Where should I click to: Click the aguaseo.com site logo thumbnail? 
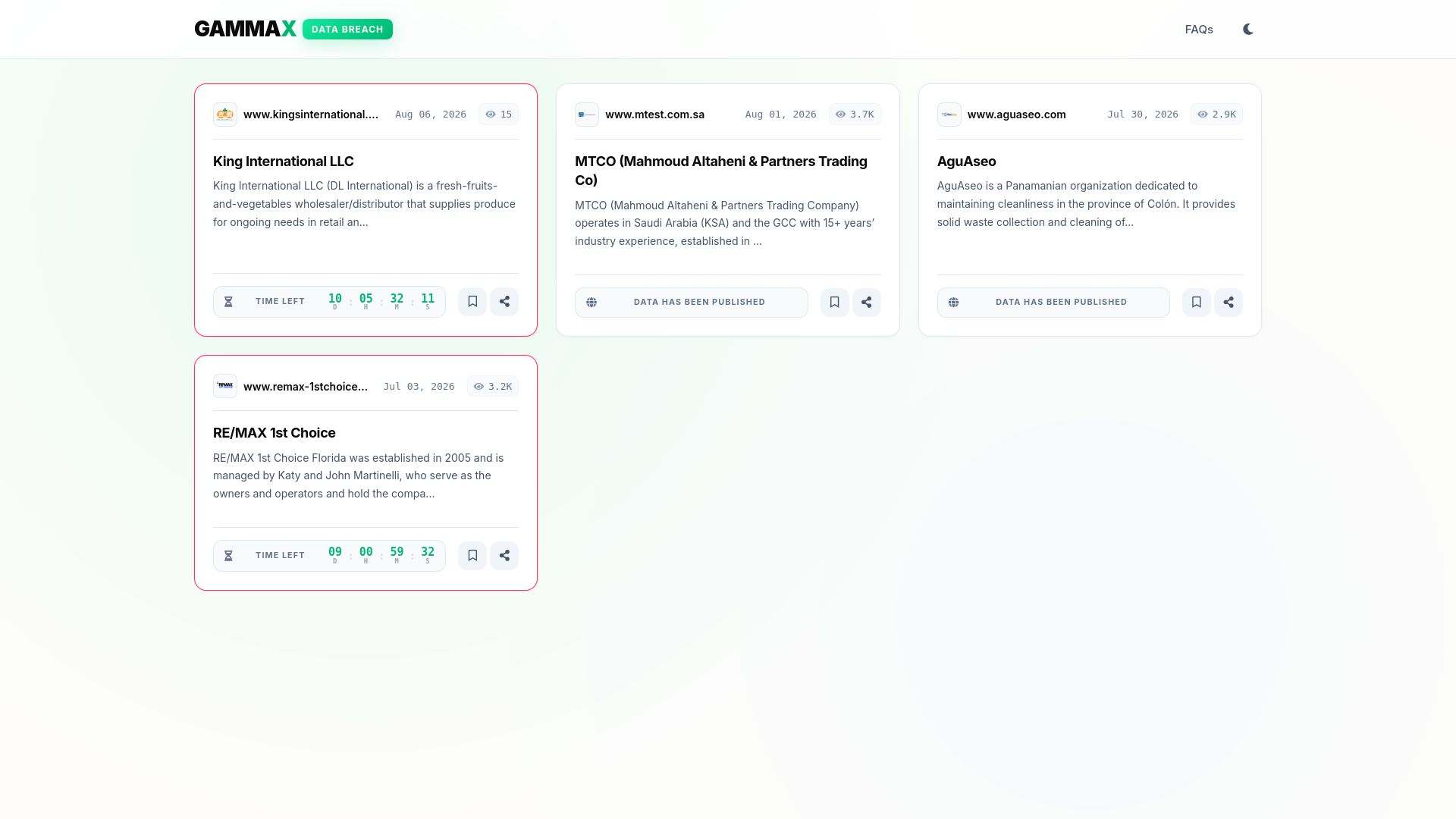click(949, 115)
